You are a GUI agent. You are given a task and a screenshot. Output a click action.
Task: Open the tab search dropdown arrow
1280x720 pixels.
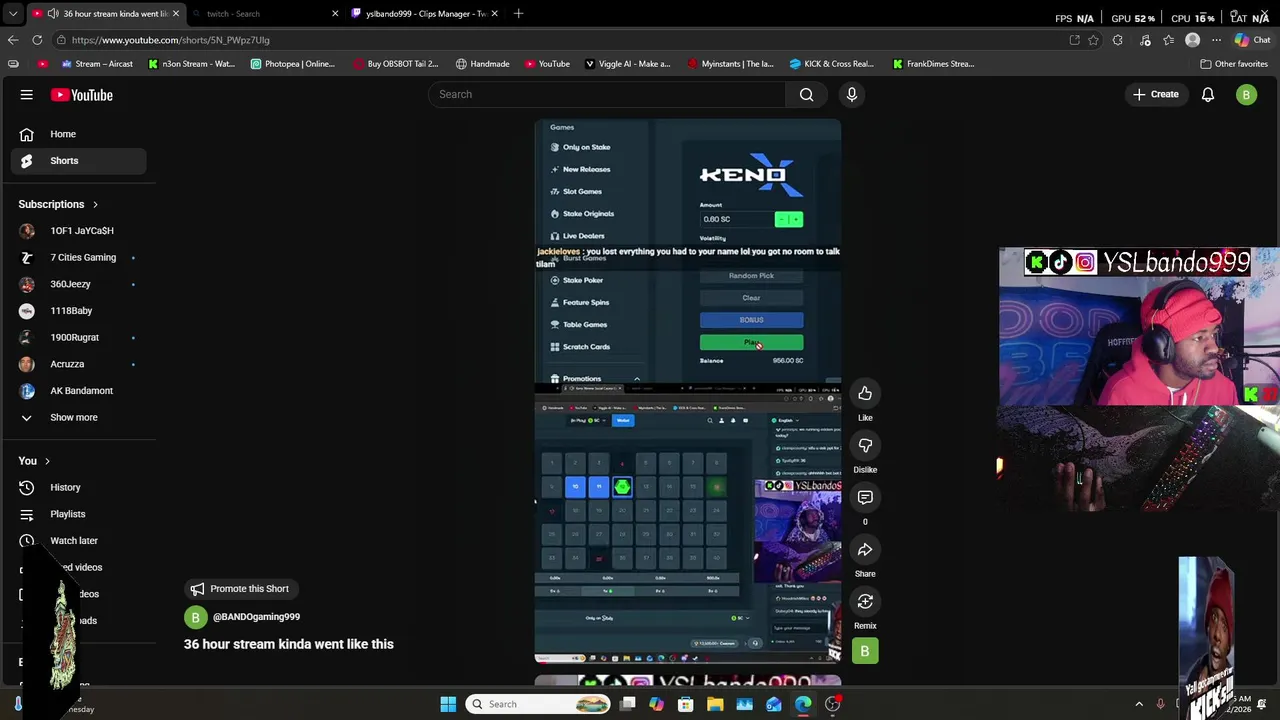coord(13,14)
